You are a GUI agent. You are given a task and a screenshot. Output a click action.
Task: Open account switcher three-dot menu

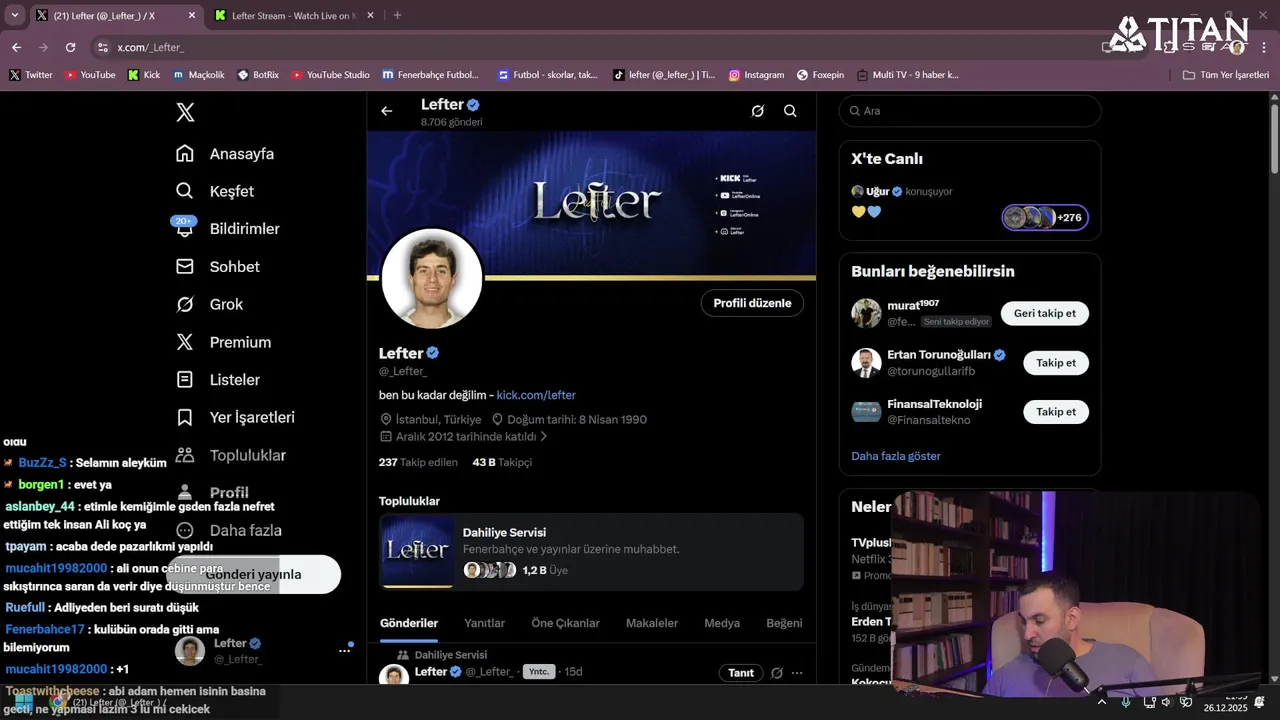coord(344,650)
